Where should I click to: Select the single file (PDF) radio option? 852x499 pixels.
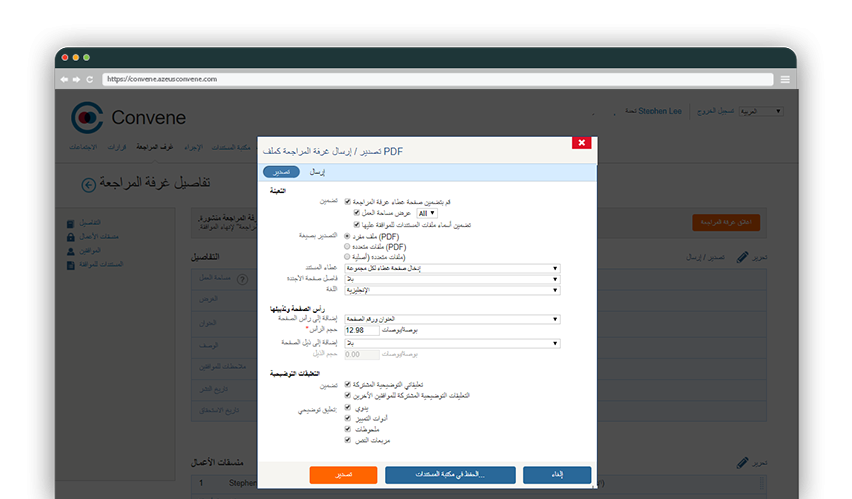pyautogui.click(x=347, y=236)
